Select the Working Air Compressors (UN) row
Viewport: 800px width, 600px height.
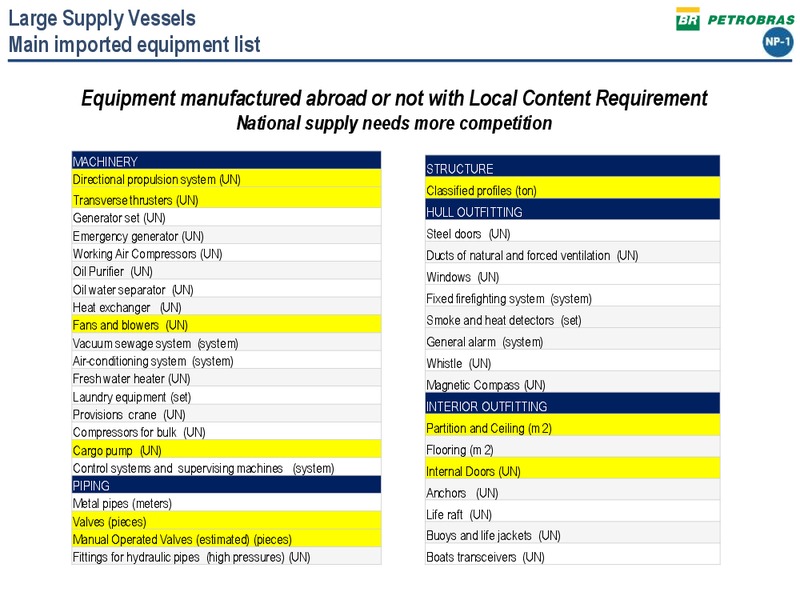[x=226, y=253]
